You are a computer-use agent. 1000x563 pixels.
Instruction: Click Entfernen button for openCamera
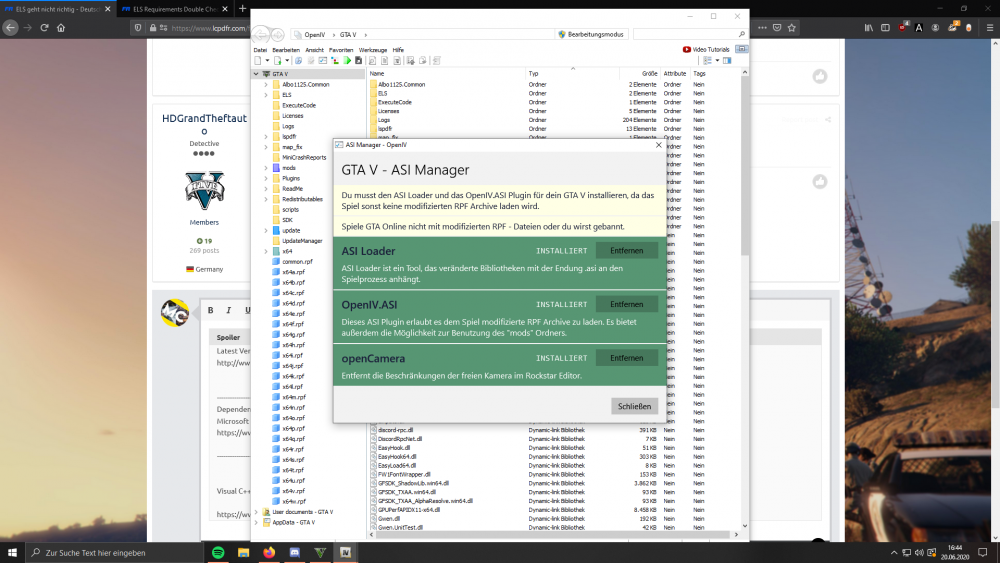pyautogui.click(x=626, y=358)
